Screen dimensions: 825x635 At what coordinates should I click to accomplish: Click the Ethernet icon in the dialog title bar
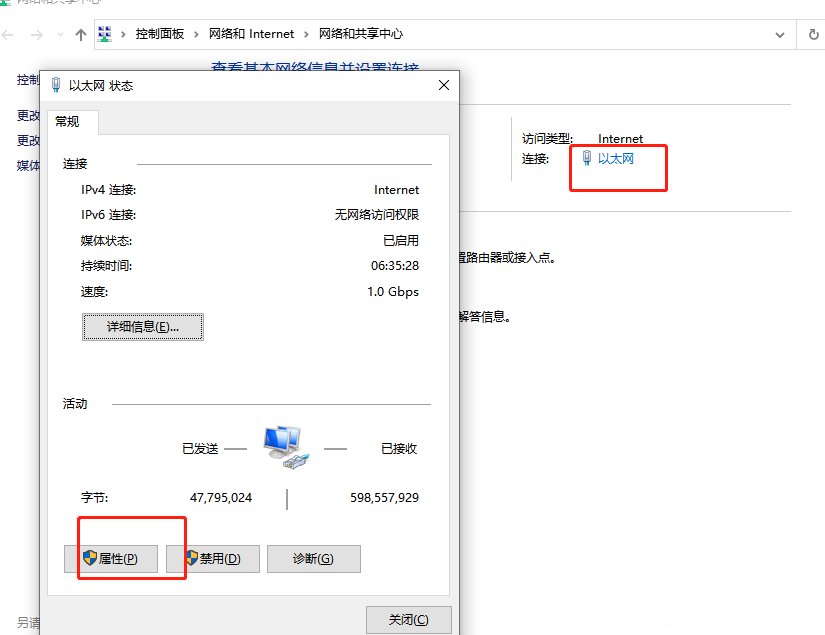[x=55, y=86]
